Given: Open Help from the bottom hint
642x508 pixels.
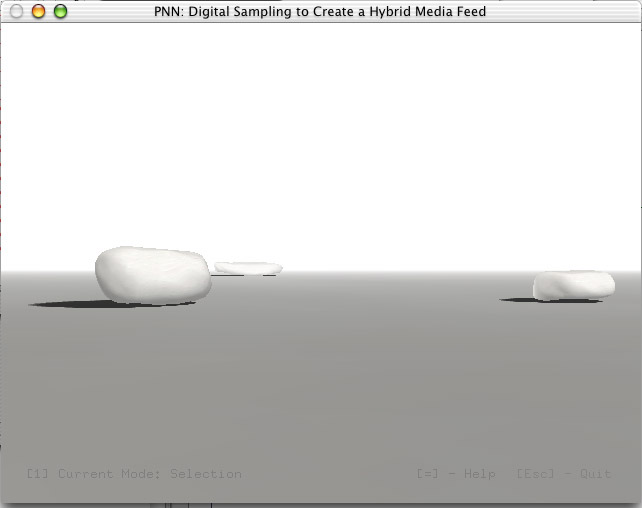Looking at the screenshot, I should pyautogui.click(x=479, y=474).
